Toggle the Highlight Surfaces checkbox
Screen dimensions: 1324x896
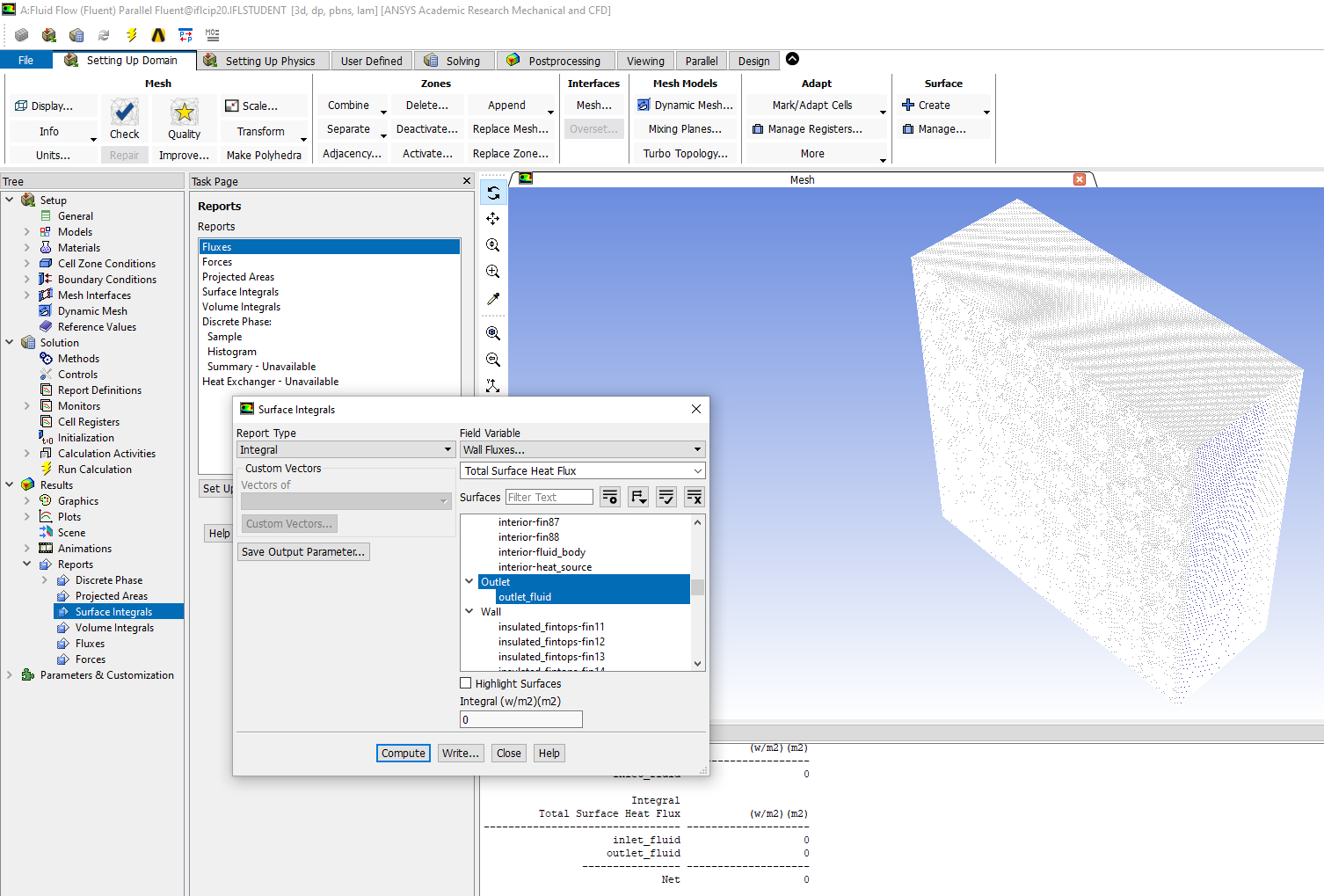(466, 683)
